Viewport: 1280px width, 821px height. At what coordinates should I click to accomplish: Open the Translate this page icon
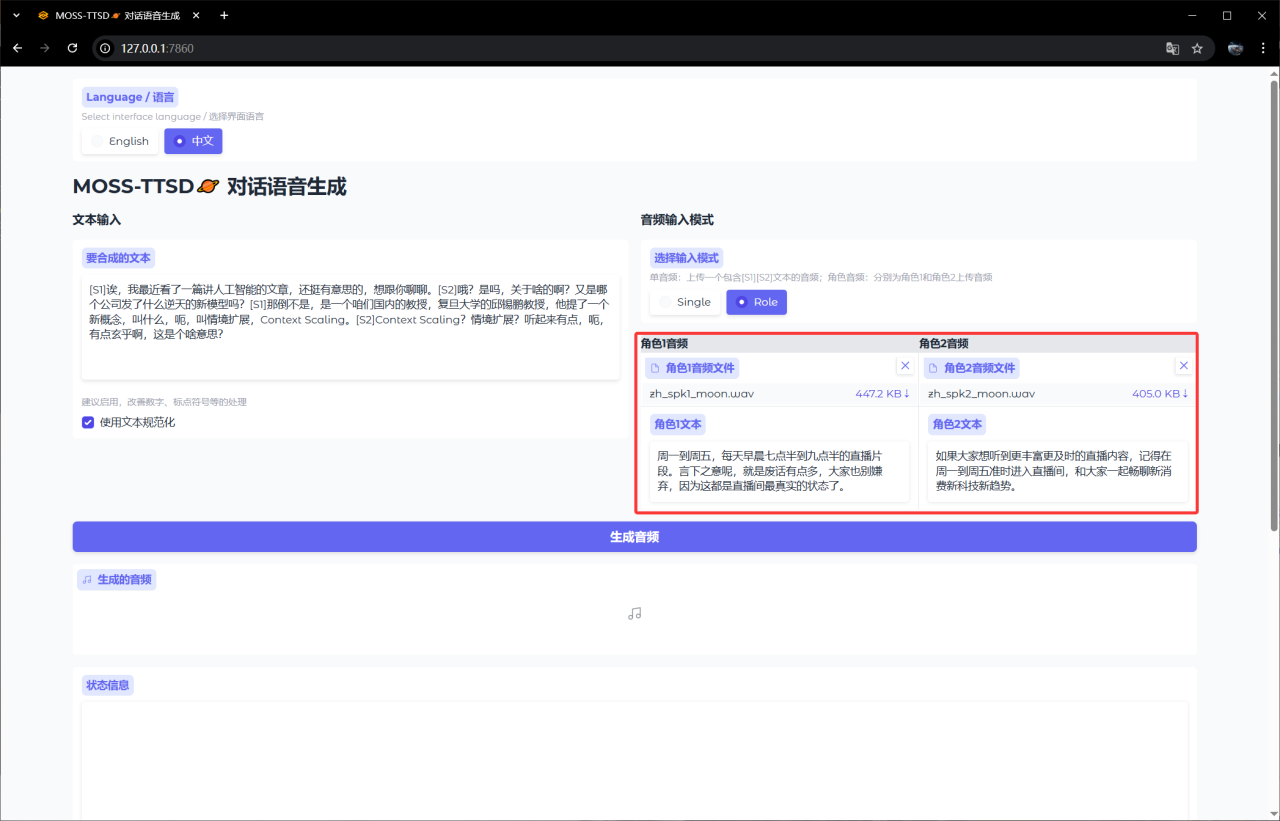1172,48
